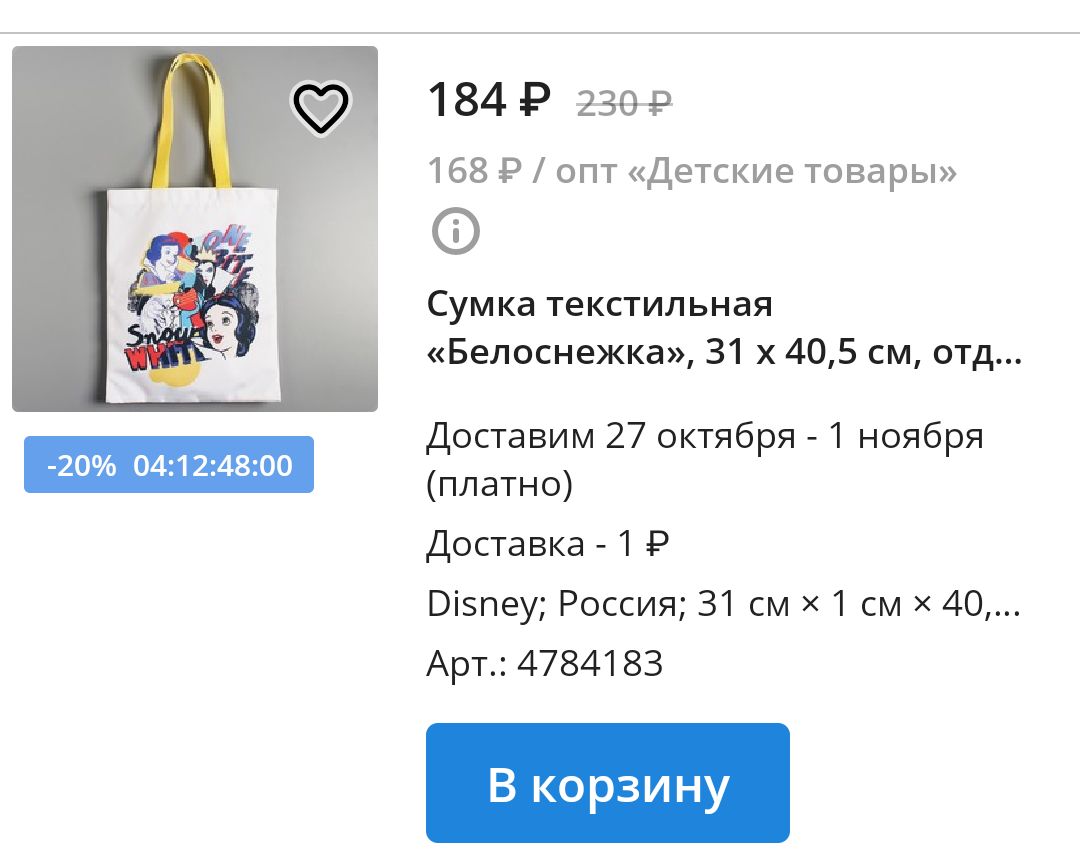Select the article number 4784183
Image resolution: width=1080 pixels, height=866 pixels.
590,663
